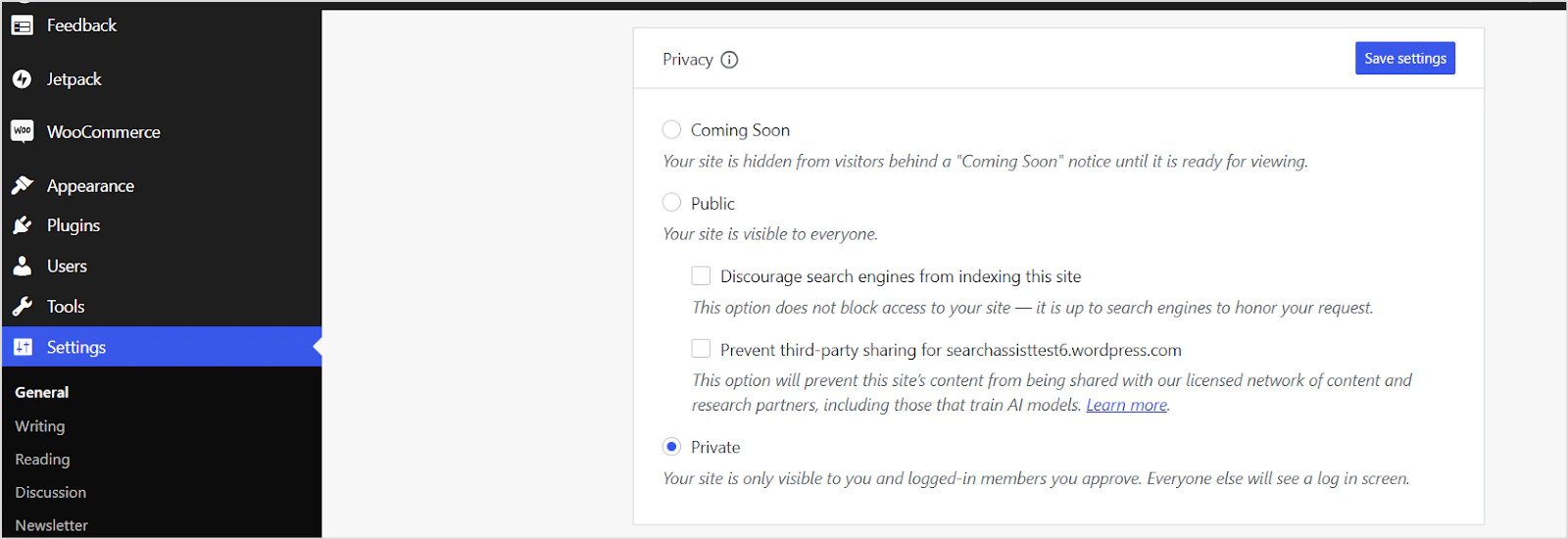
Task: Click the Plugins plug icon
Action: click(23, 225)
